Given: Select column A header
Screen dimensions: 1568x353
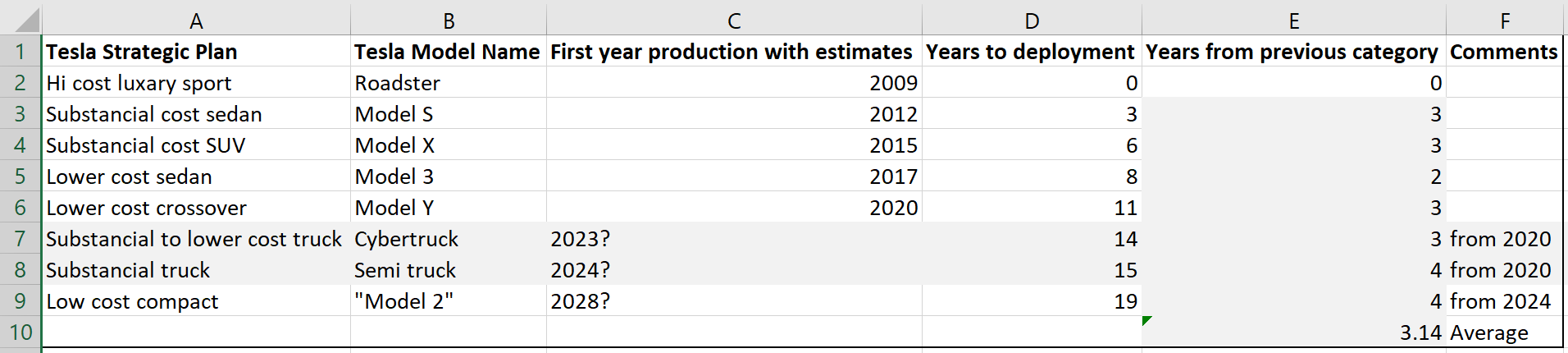Looking at the screenshot, I should point(196,20).
